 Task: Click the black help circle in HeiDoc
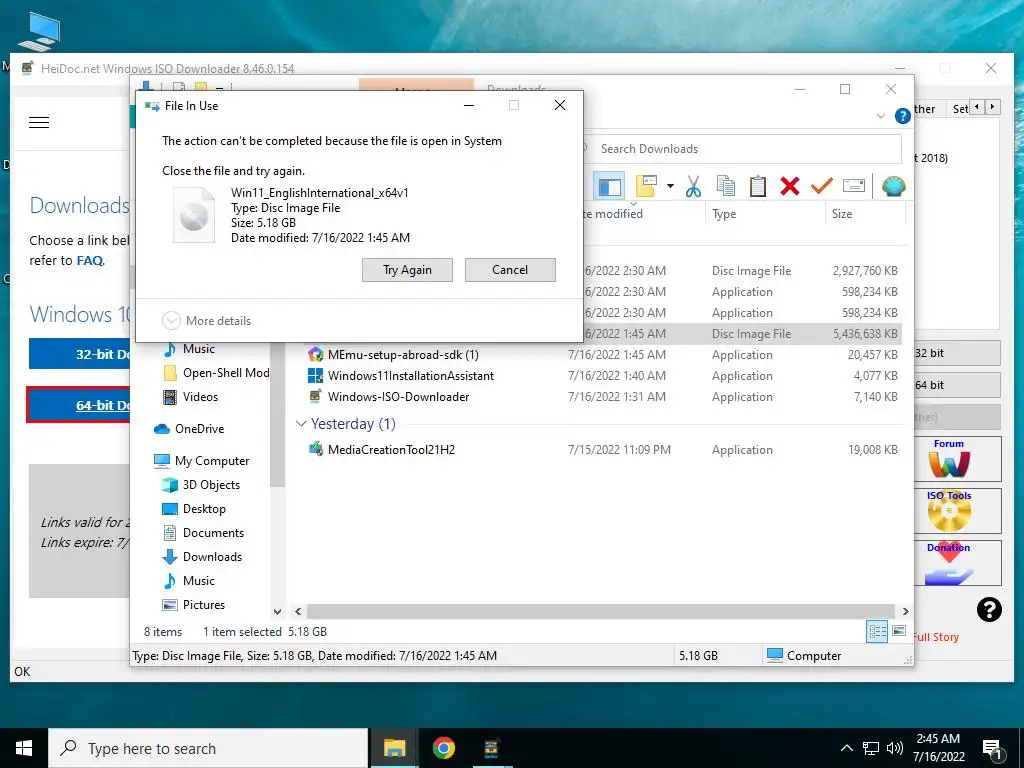coord(989,610)
